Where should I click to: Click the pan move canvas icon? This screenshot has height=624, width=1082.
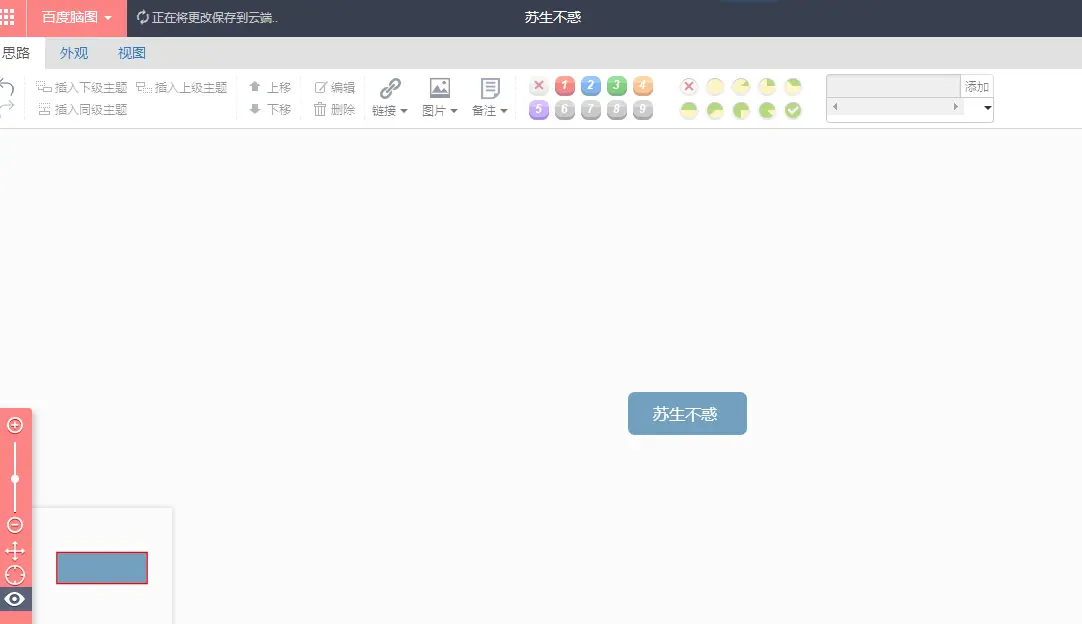coord(14,551)
